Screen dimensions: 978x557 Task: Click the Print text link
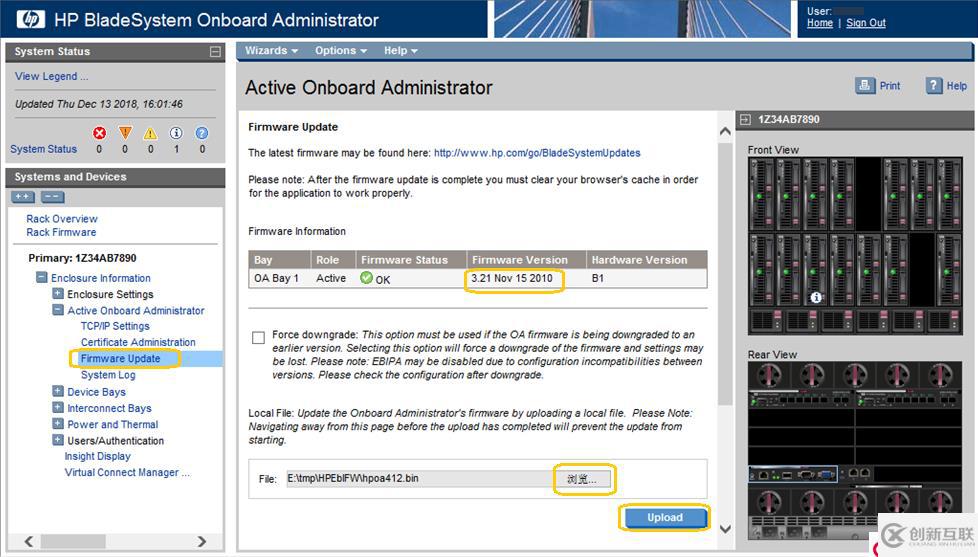click(x=889, y=86)
